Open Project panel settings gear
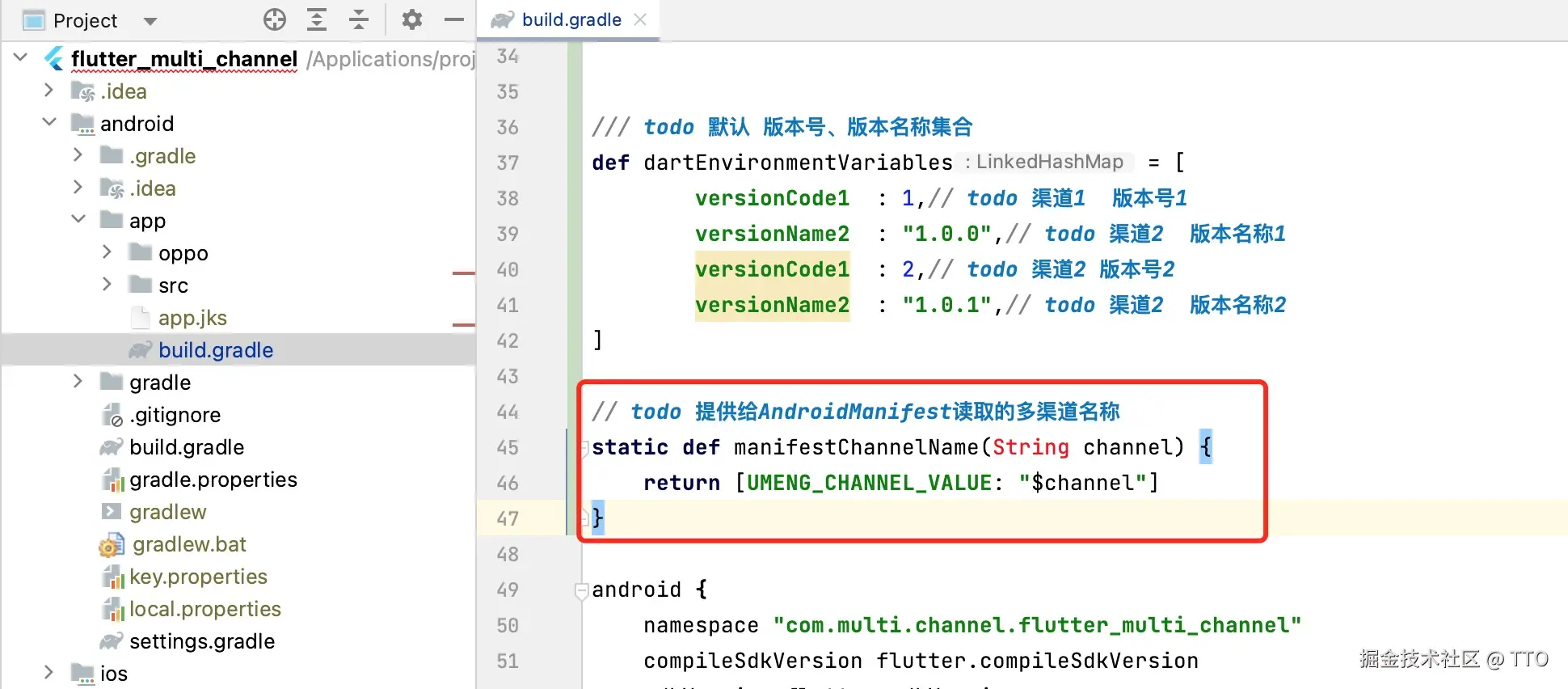 [412, 19]
